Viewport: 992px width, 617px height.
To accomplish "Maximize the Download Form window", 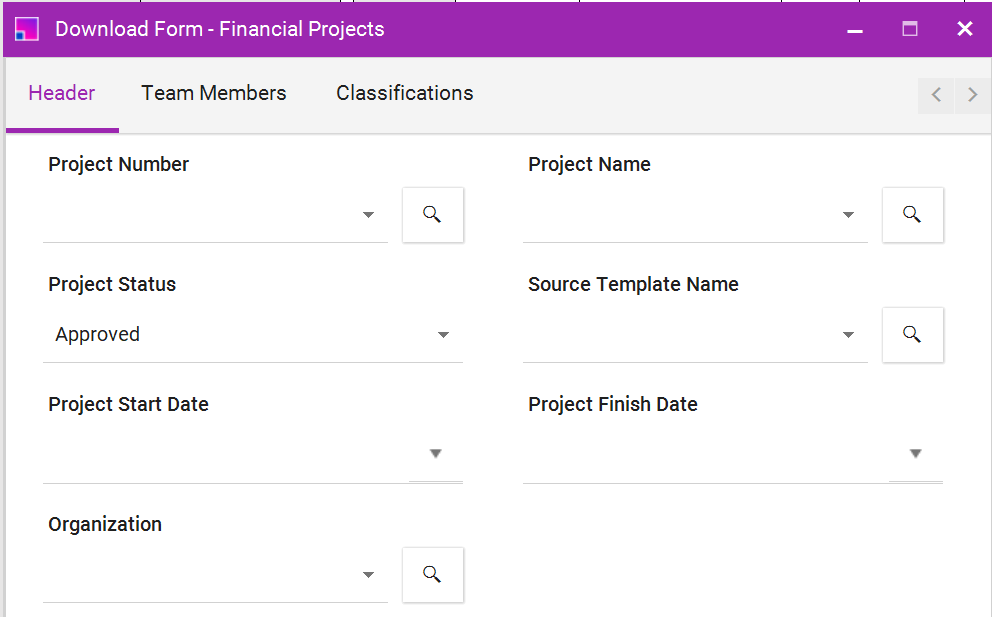I will coord(910,29).
